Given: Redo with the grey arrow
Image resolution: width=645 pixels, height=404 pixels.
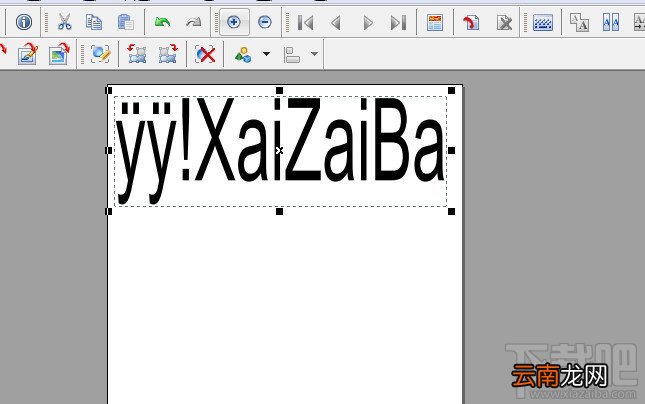Looking at the screenshot, I should [193, 22].
